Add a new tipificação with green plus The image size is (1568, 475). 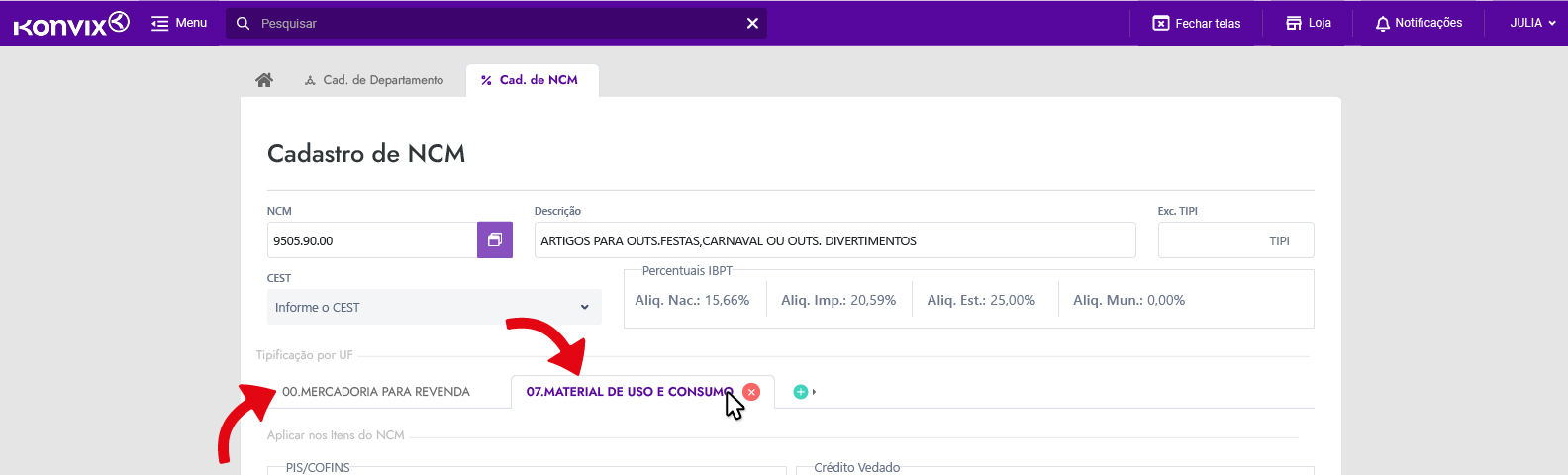pyautogui.click(x=801, y=392)
